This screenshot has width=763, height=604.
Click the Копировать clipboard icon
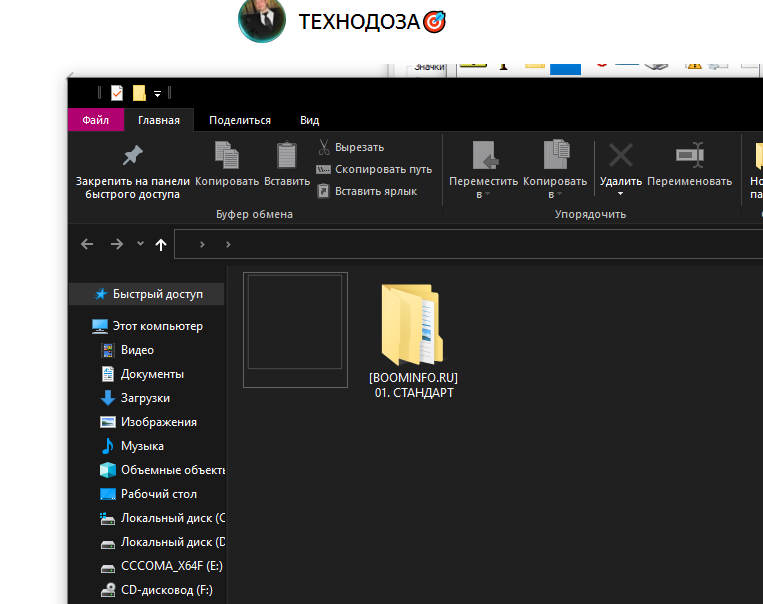pyautogui.click(x=227, y=155)
